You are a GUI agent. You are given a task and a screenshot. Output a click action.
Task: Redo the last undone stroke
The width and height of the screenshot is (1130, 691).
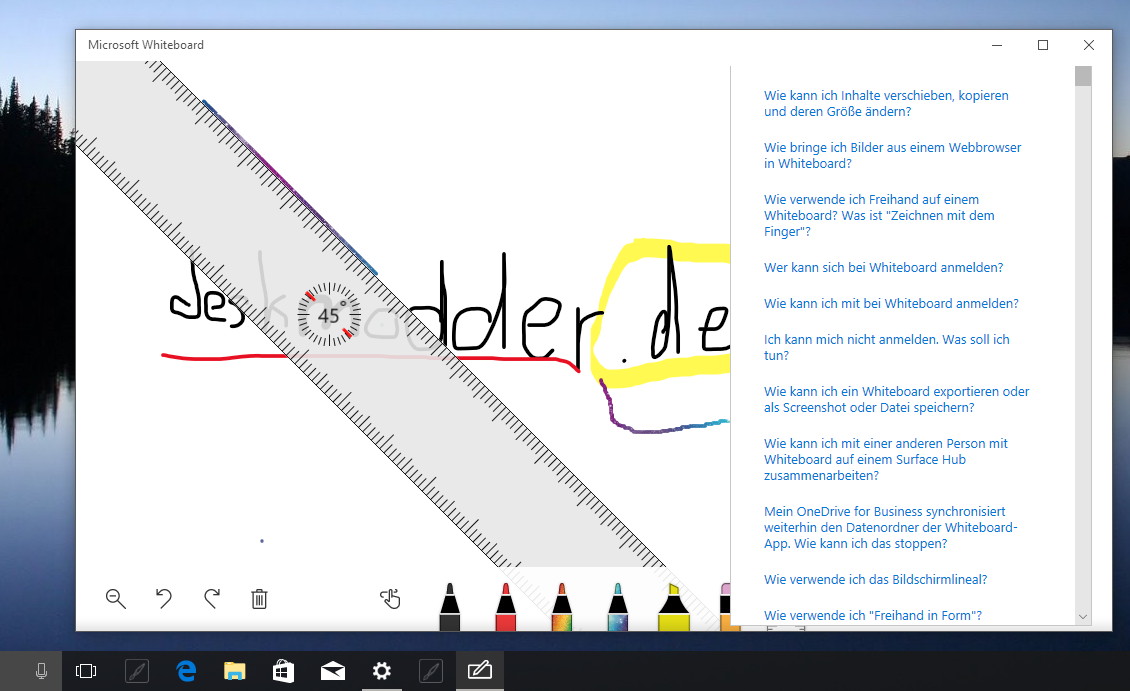tap(212, 598)
